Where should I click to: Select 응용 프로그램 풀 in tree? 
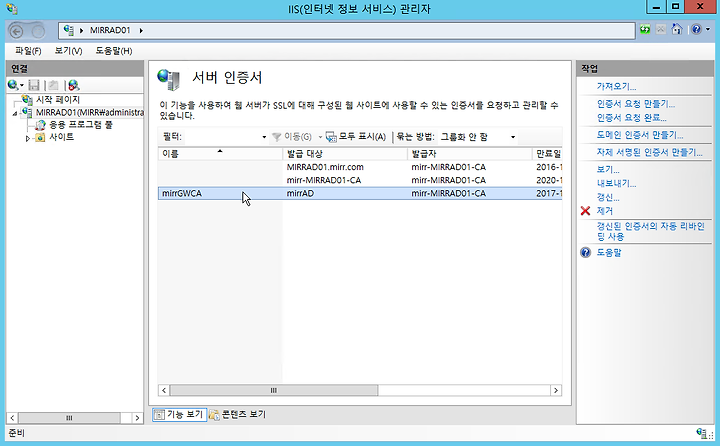click(81, 125)
